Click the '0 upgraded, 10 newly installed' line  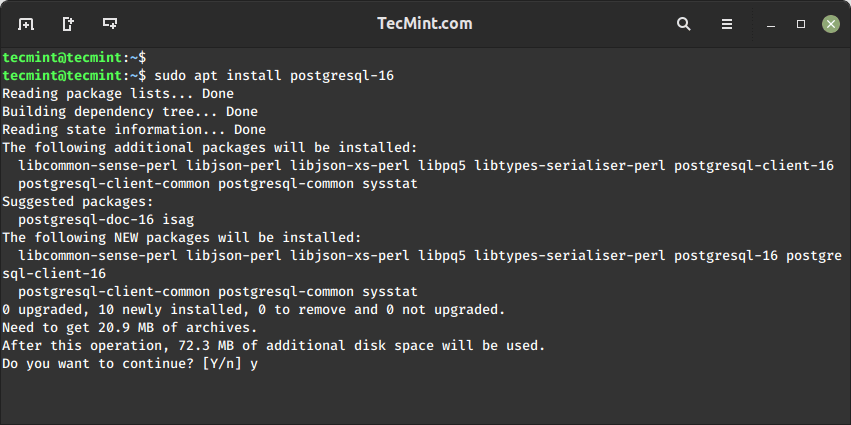point(253,310)
